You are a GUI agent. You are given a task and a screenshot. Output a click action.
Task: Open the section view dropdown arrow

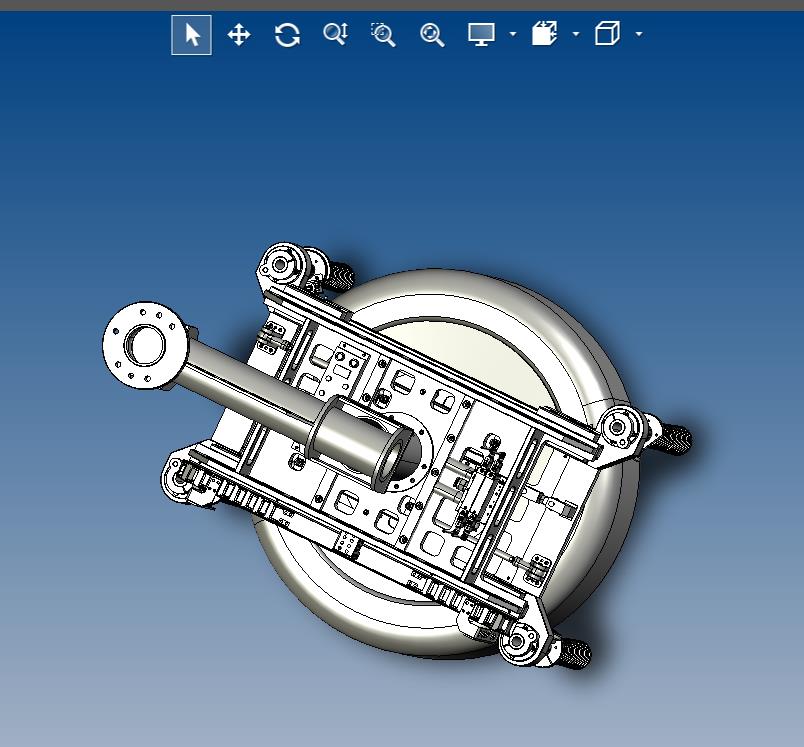tap(576, 34)
